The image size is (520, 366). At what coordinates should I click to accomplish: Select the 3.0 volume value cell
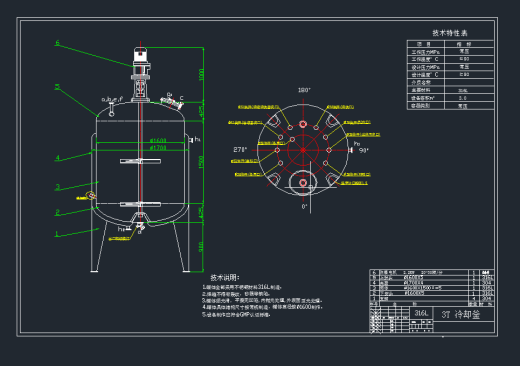463,98
